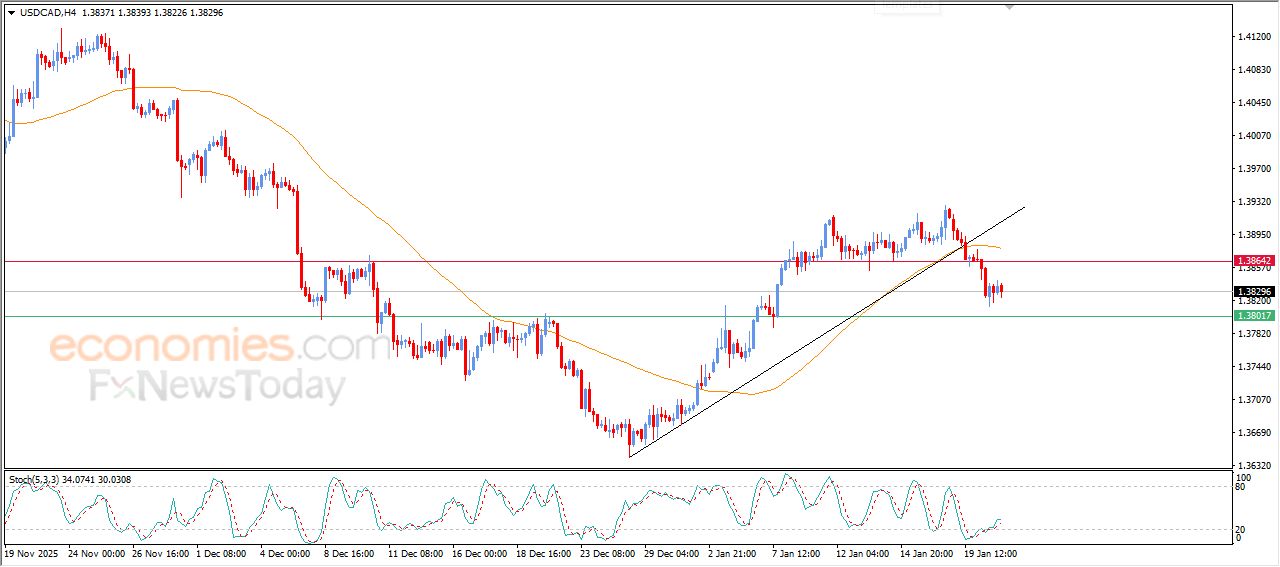Click the 23 Dec 08:00 time label

pyautogui.click(x=606, y=552)
